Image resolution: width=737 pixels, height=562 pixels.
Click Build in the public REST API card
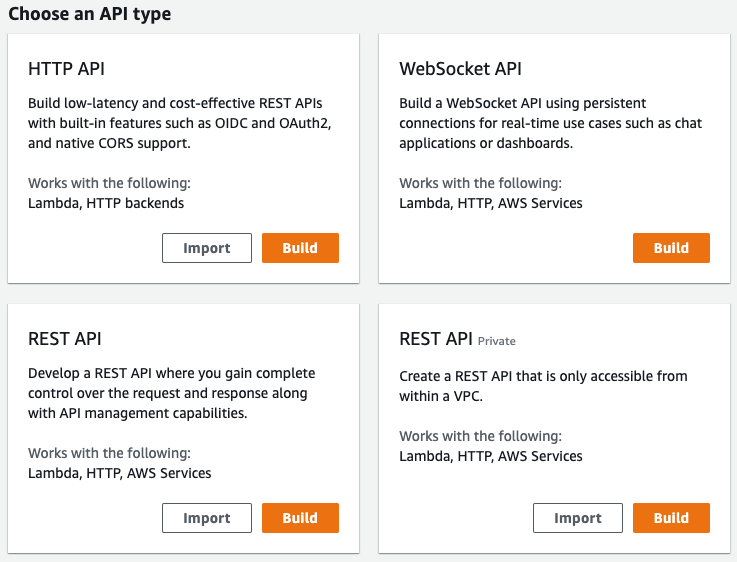point(300,518)
